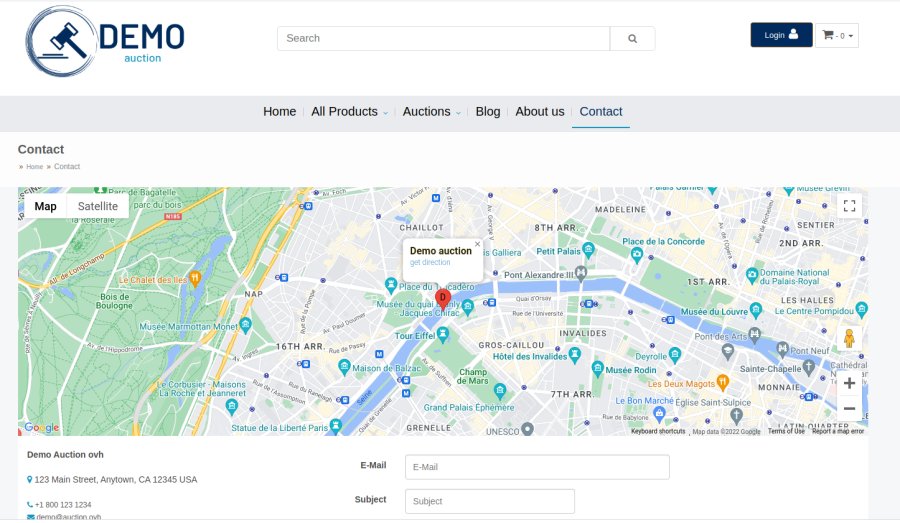900x523 pixels.
Task: Click the Home breadcrumb link
Action: pyautogui.click(x=34, y=166)
